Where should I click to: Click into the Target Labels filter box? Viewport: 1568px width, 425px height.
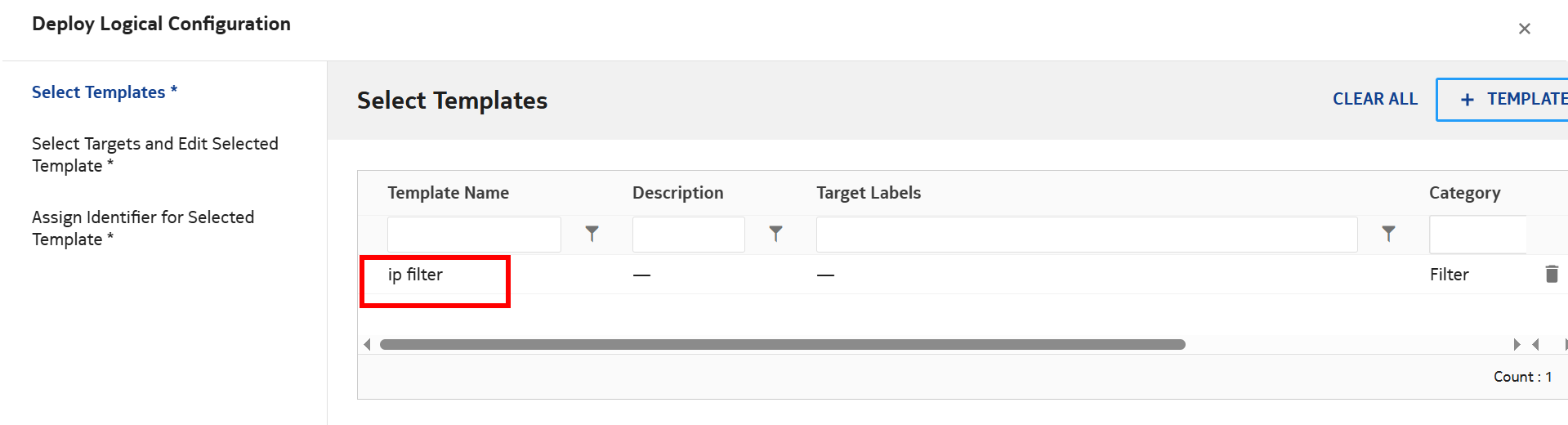pyautogui.click(x=1086, y=235)
